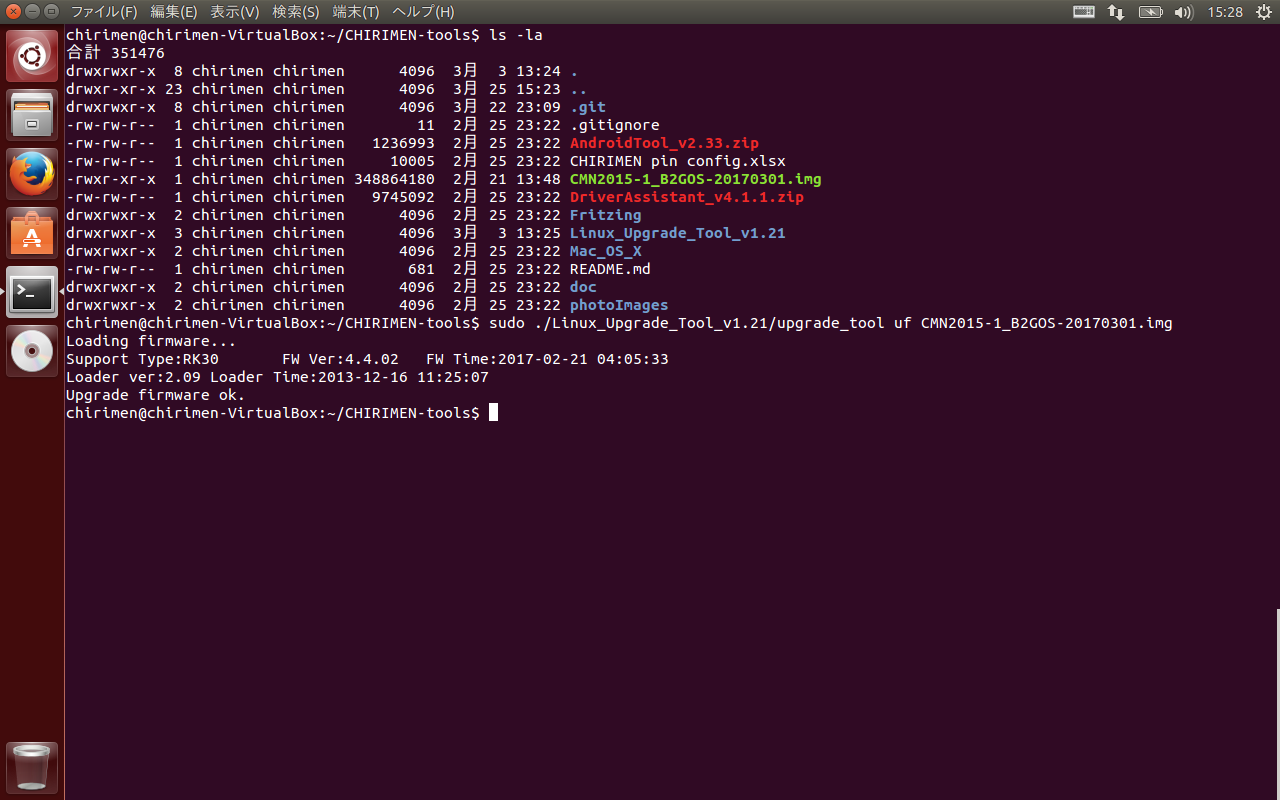Open the 表示(V) menu
The height and width of the screenshot is (800, 1280).
(235, 12)
